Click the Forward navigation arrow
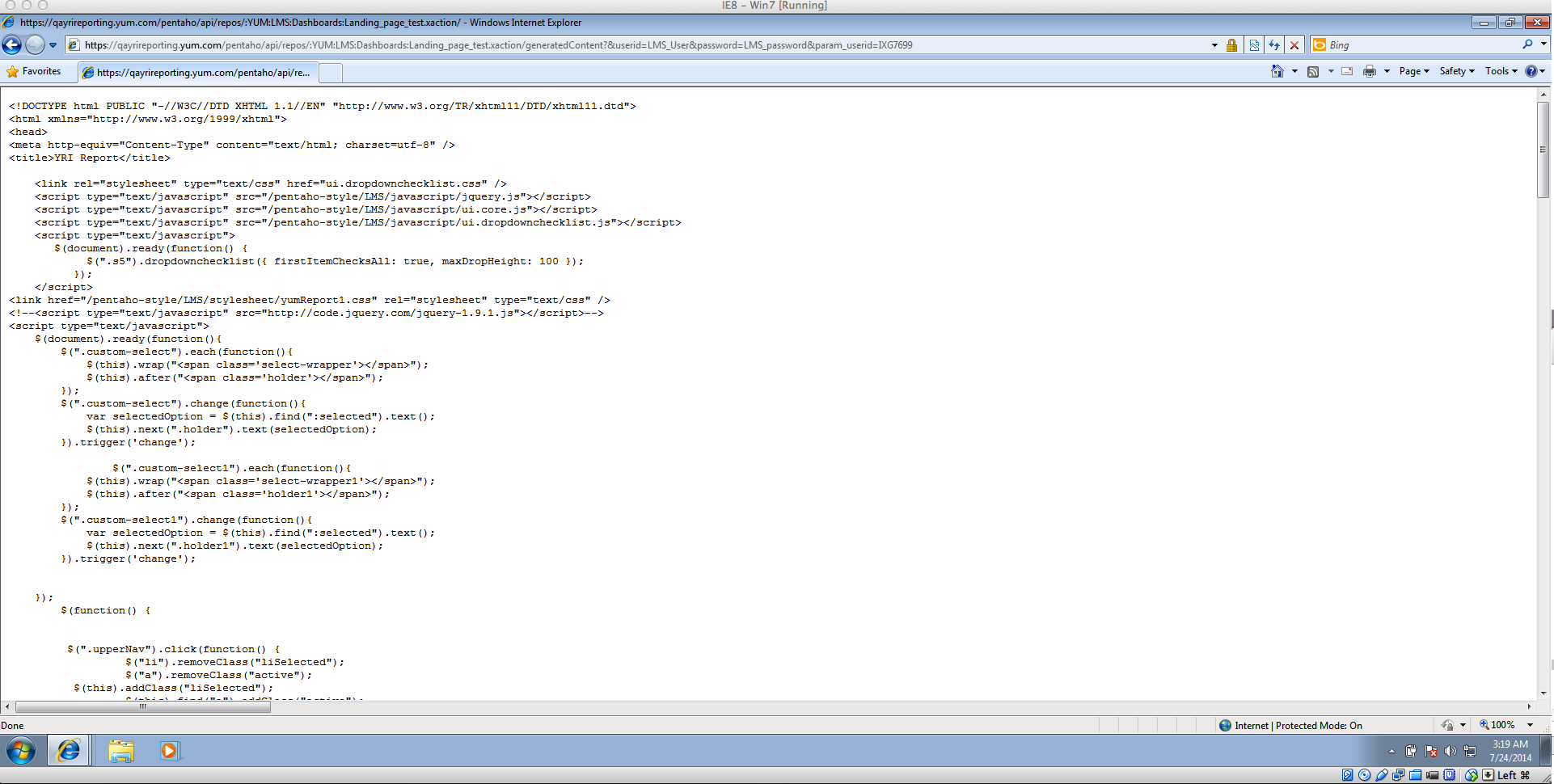1554x784 pixels. (x=35, y=45)
